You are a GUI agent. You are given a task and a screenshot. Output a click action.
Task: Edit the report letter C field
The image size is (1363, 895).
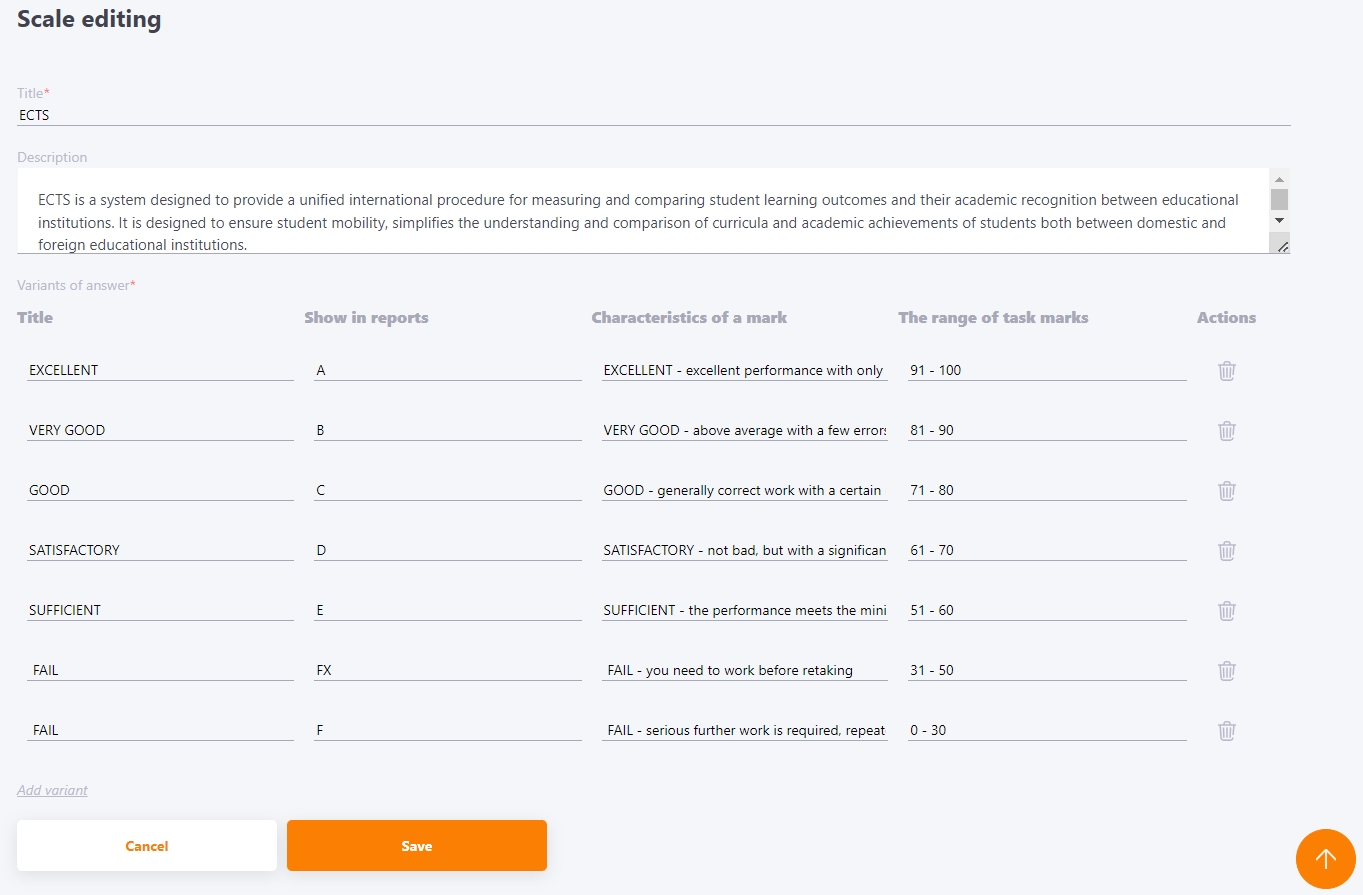(448, 490)
